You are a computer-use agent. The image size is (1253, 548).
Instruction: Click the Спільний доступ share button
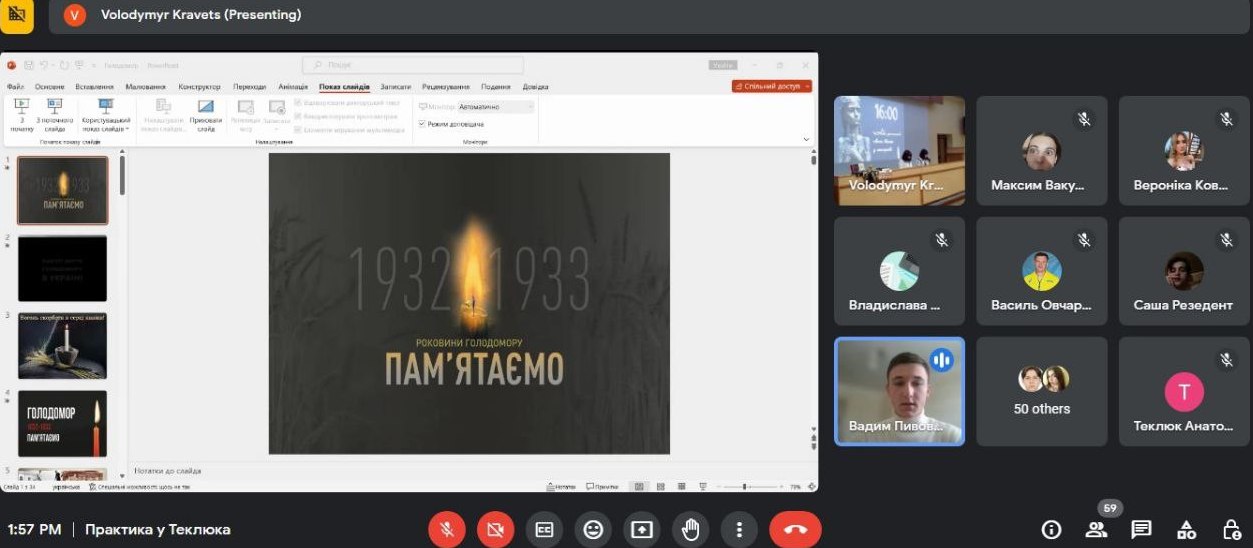(772, 87)
